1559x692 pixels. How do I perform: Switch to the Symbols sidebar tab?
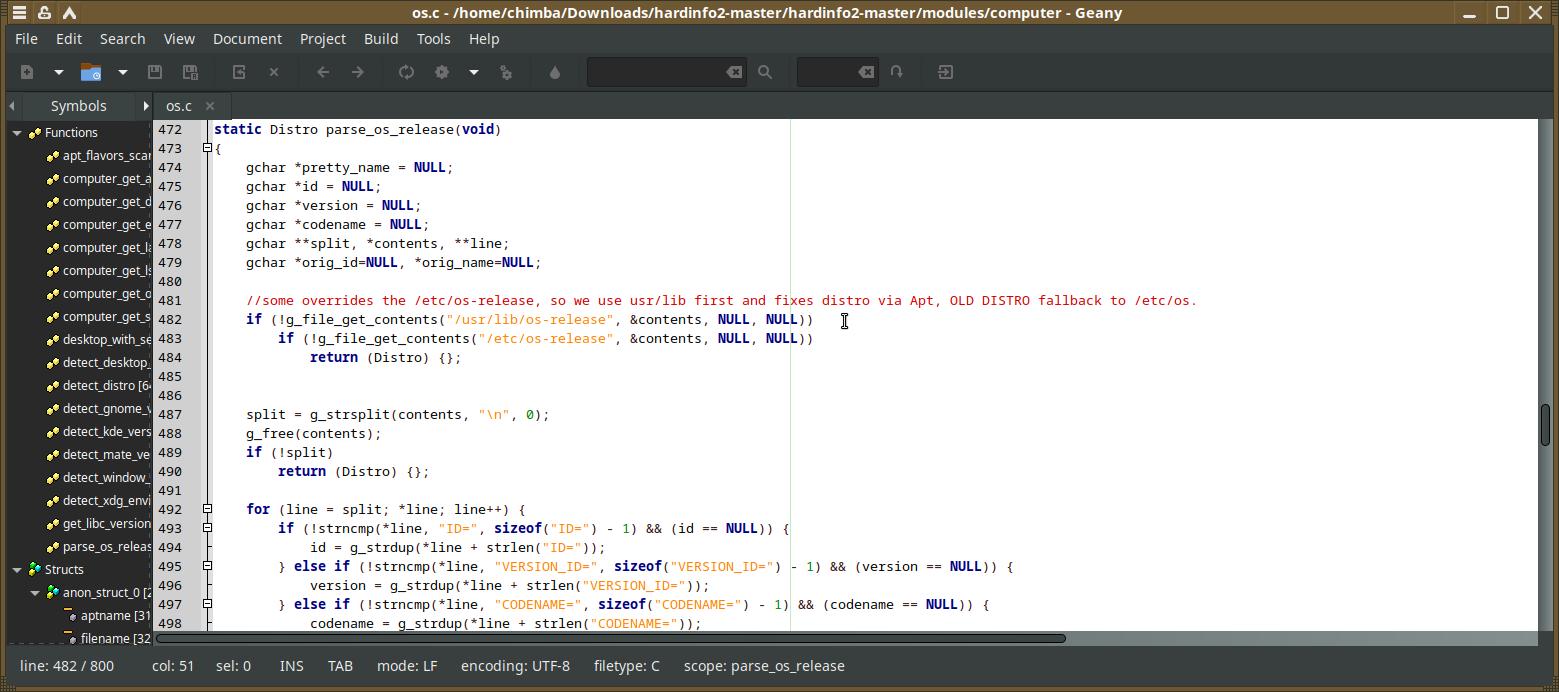pos(78,106)
